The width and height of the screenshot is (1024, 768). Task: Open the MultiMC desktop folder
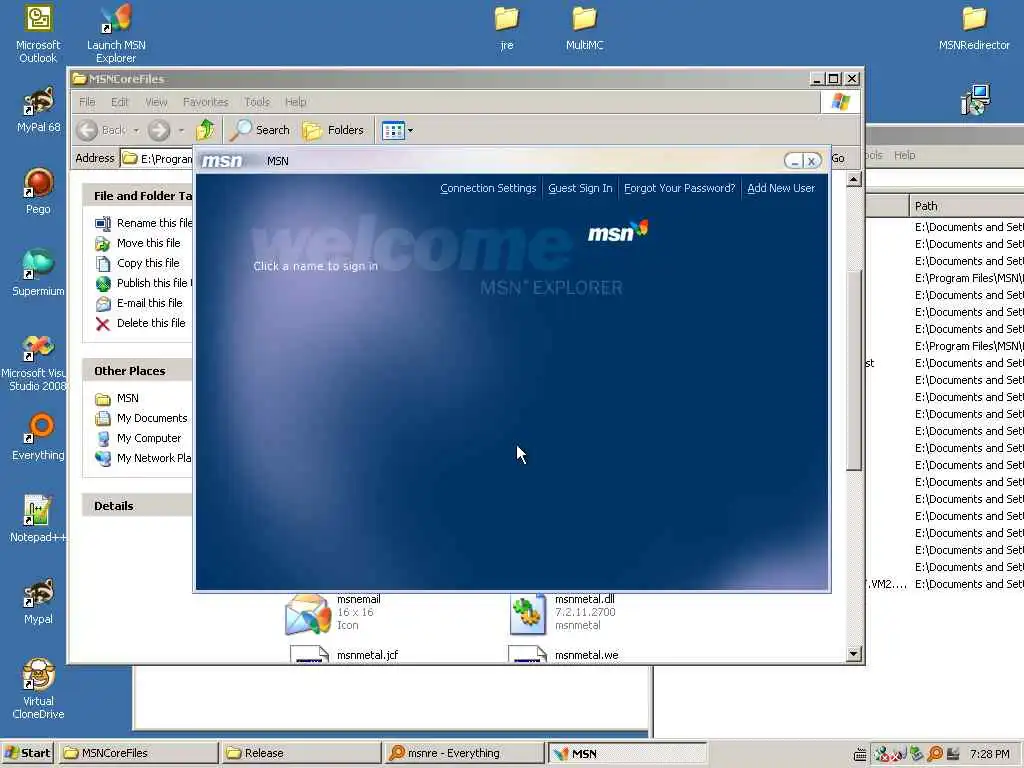(584, 28)
